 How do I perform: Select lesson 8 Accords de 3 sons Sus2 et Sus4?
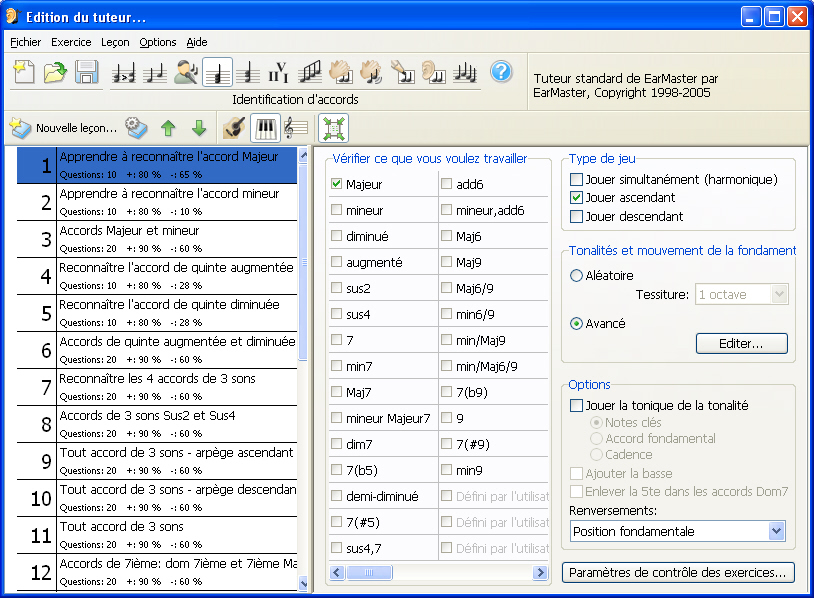click(157, 424)
